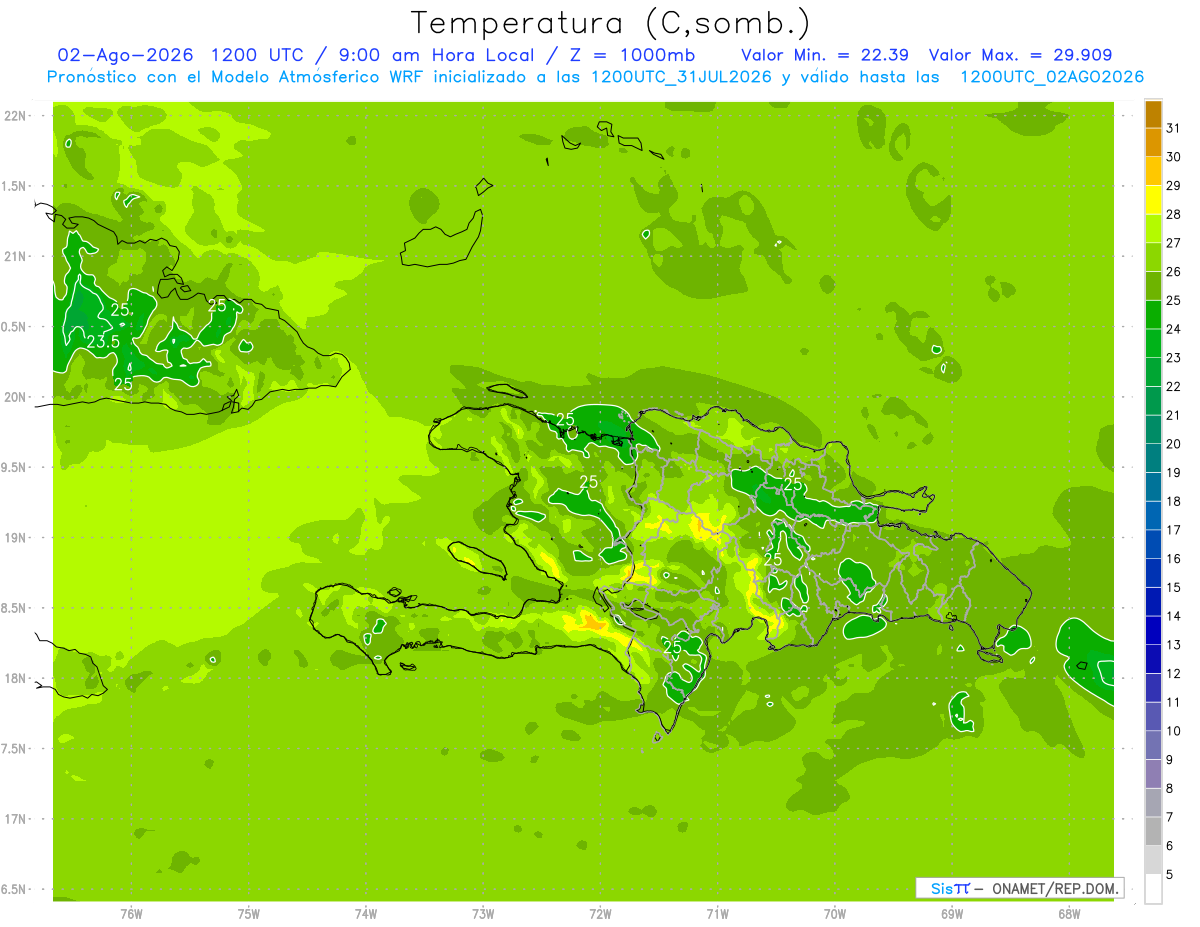Pick the lime colorbar swatch between 26 and 27
Image resolution: width=1200 pixels, height=927 pixels.
click(1153, 257)
